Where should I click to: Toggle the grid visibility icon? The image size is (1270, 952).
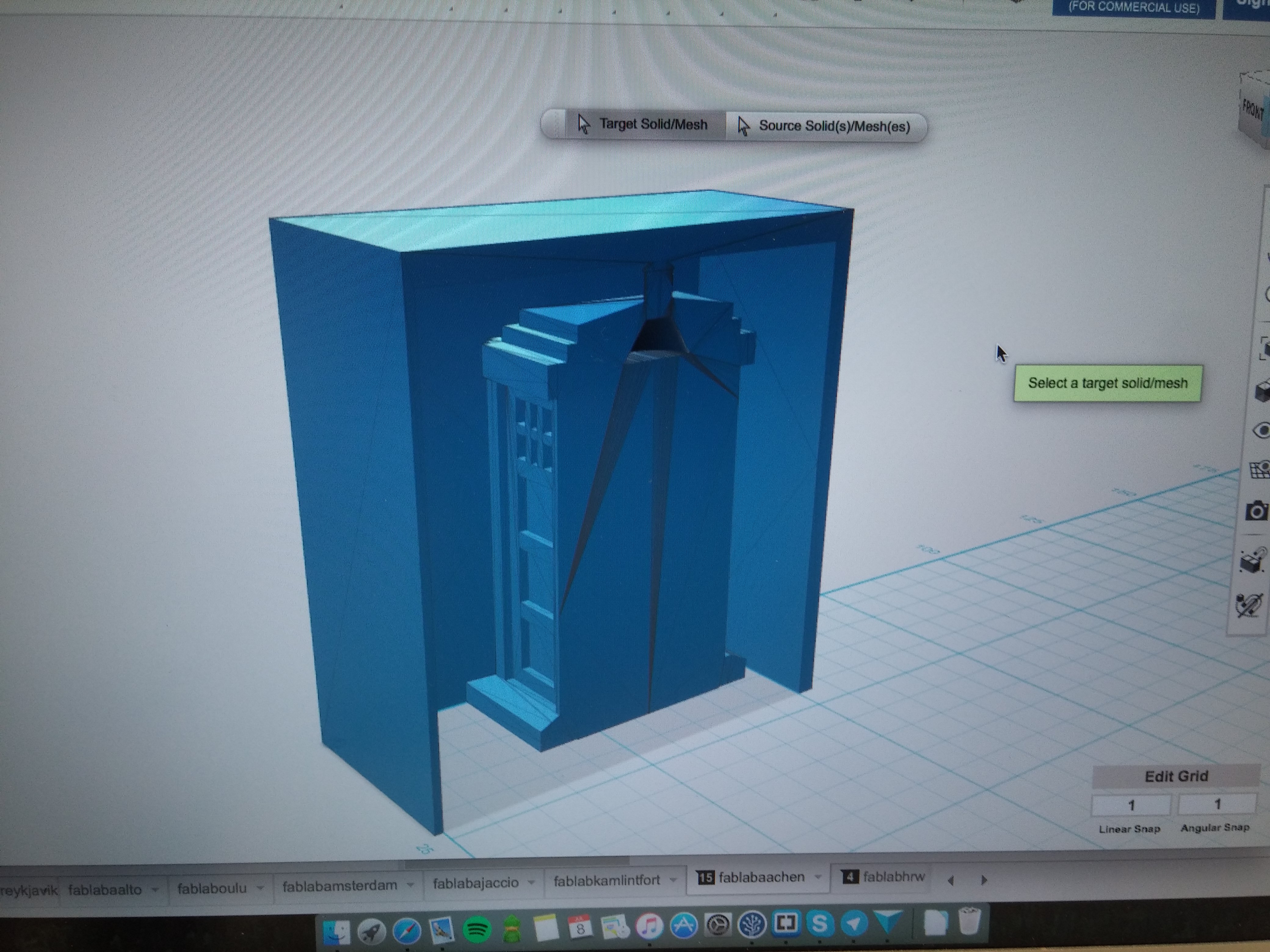click(1260, 471)
